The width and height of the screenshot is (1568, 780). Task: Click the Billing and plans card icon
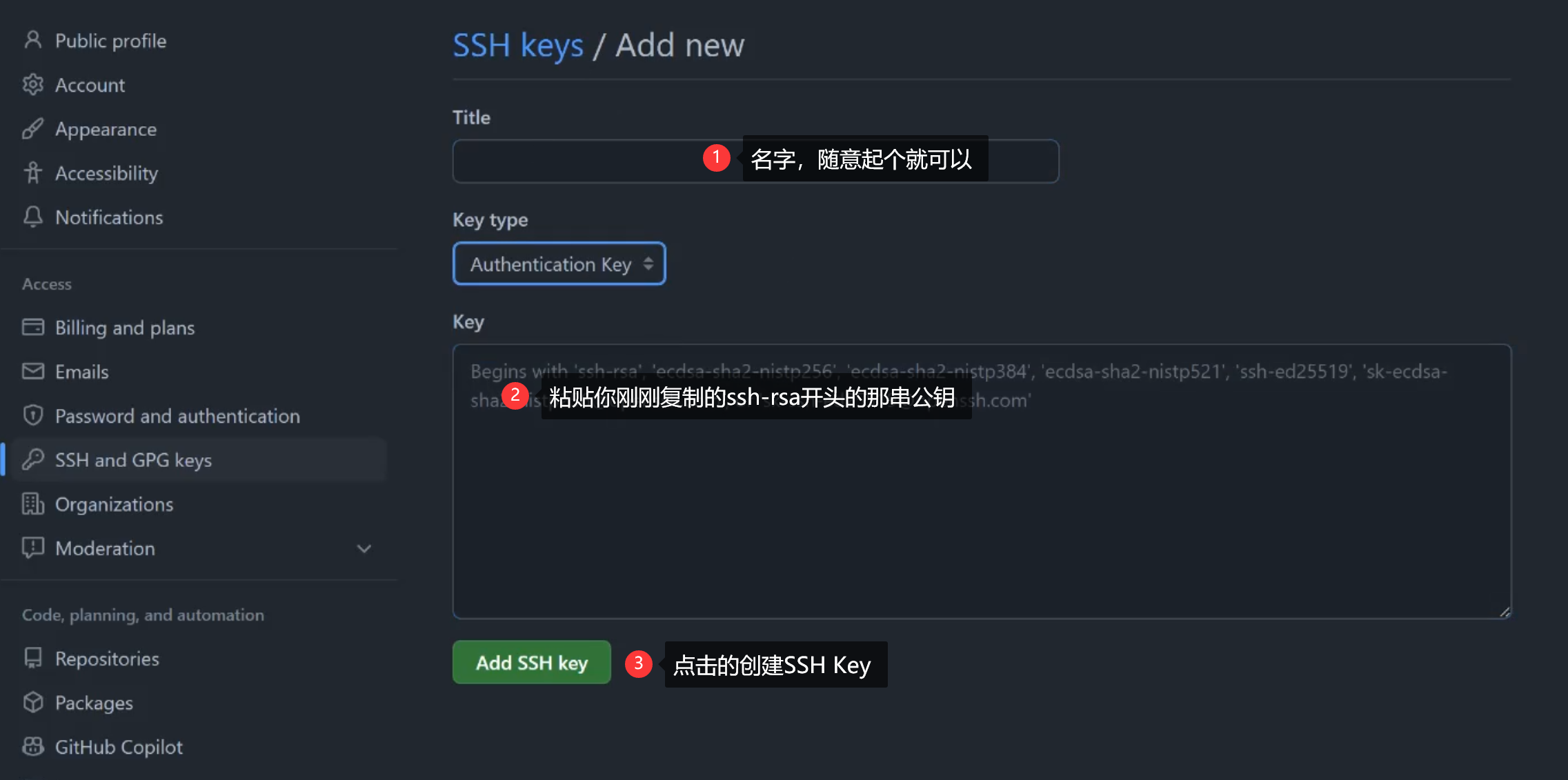(32, 327)
